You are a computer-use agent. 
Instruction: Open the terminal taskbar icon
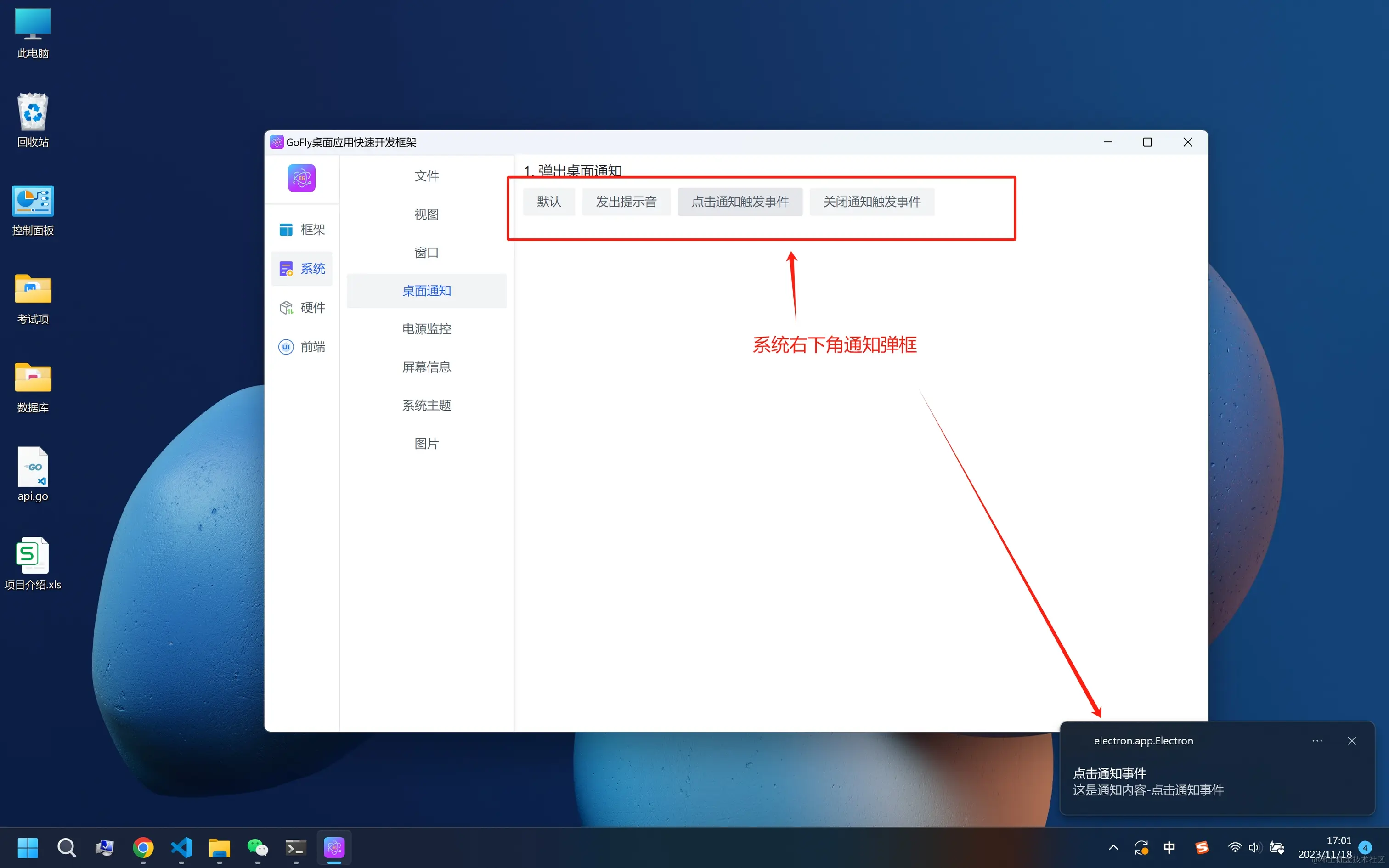[296, 847]
